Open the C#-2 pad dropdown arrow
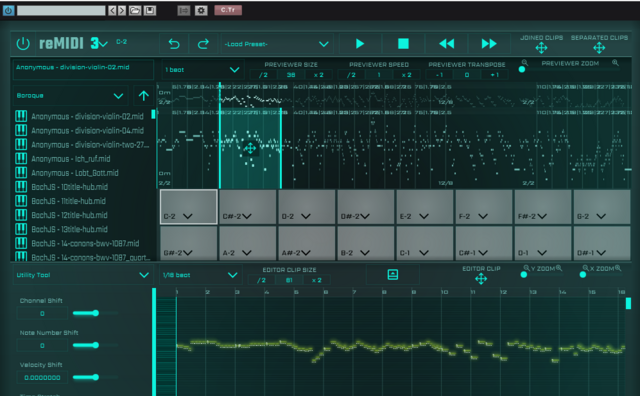This screenshot has width=640, height=396. point(247,216)
